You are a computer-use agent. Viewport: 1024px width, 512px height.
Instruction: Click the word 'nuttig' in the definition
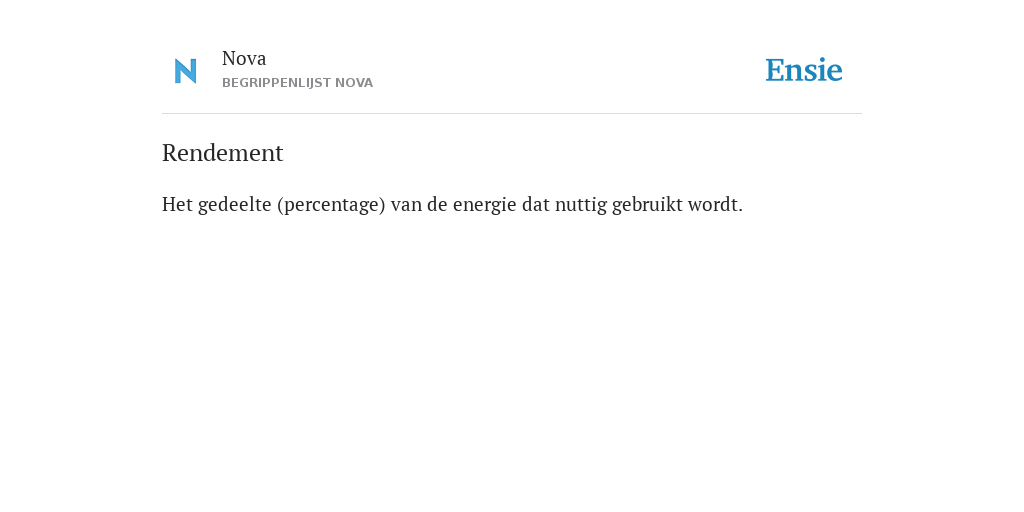[x=580, y=204]
